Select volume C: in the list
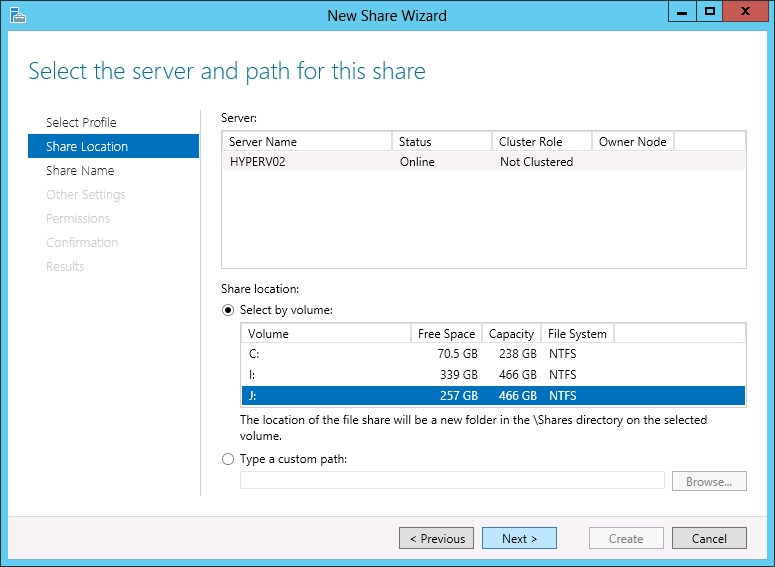The width and height of the screenshot is (775, 567). (493, 354)
